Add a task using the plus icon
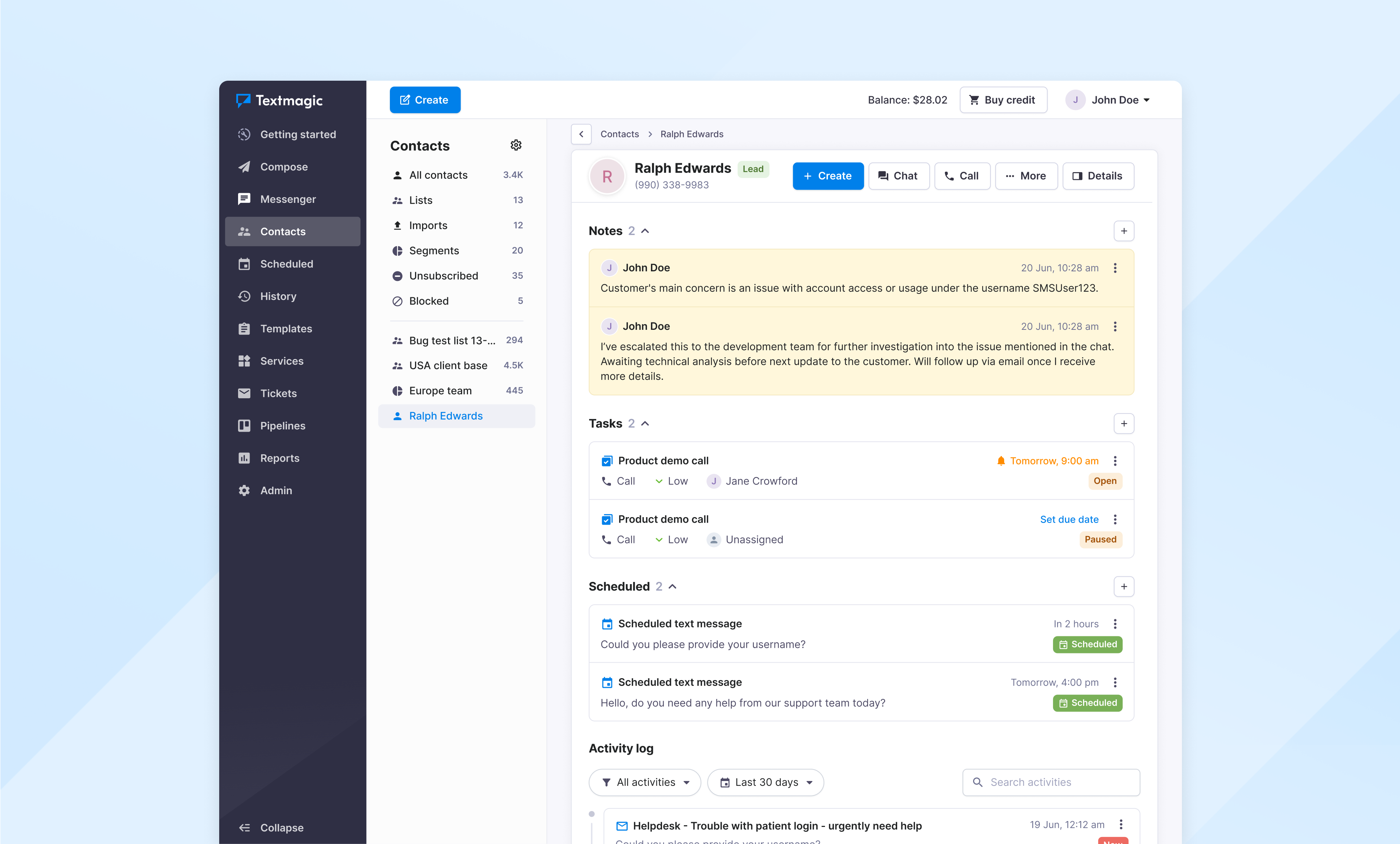Viewport: 1400px width, 844px height. point(1124,424)
